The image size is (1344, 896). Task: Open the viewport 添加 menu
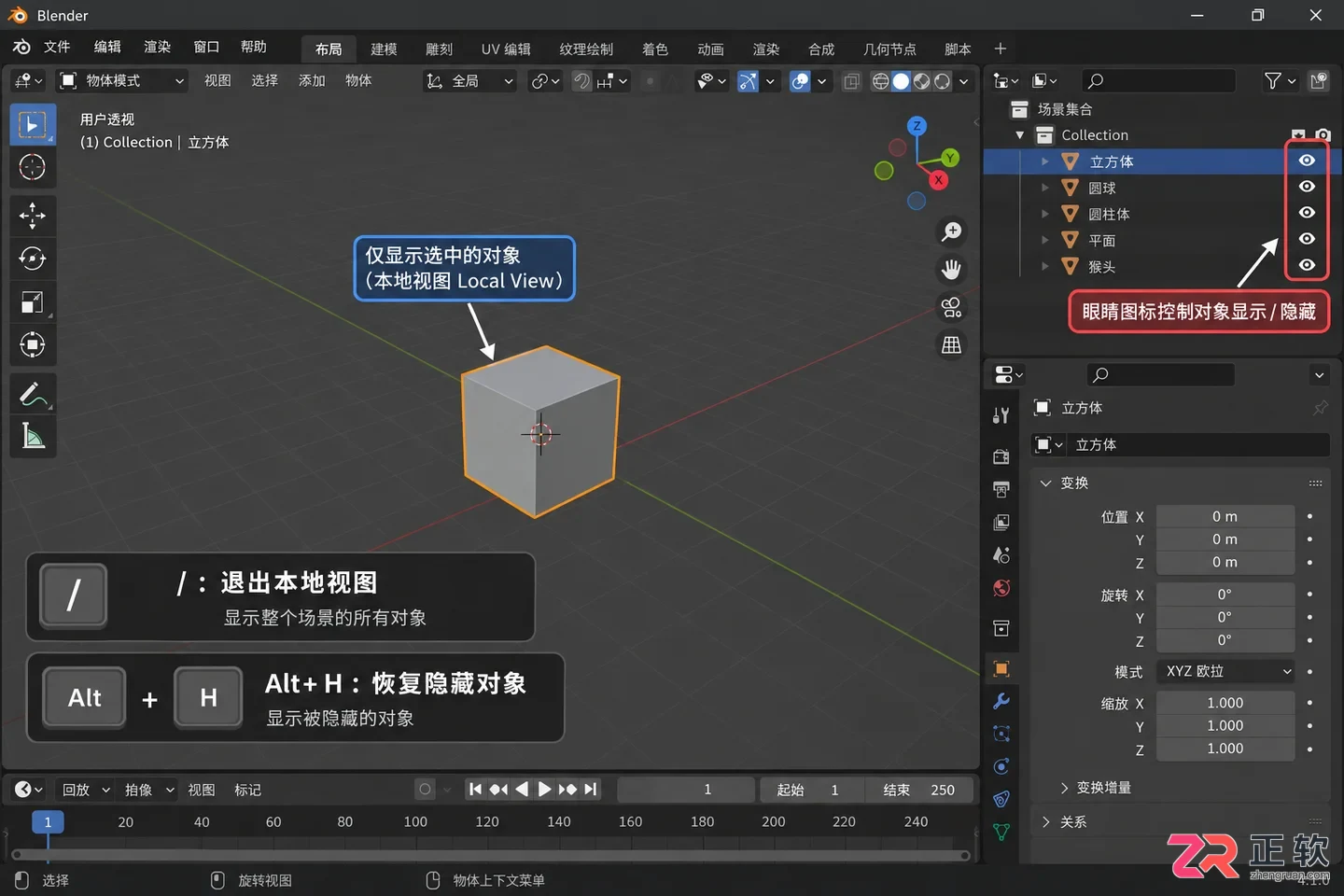(x=312, y=81)
